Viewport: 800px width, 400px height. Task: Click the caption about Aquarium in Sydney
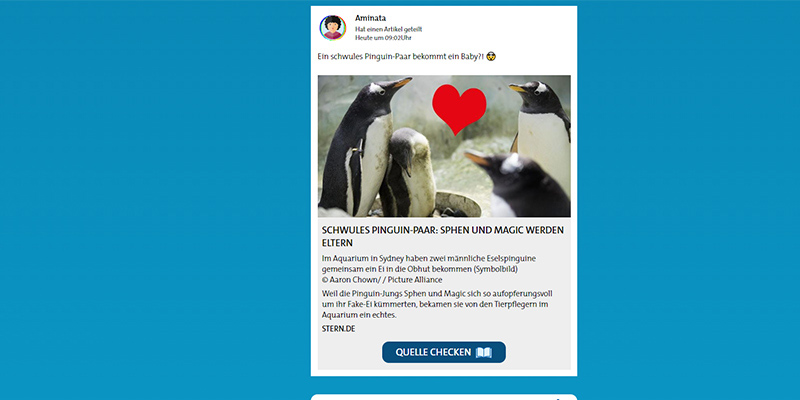pos(429,264)
